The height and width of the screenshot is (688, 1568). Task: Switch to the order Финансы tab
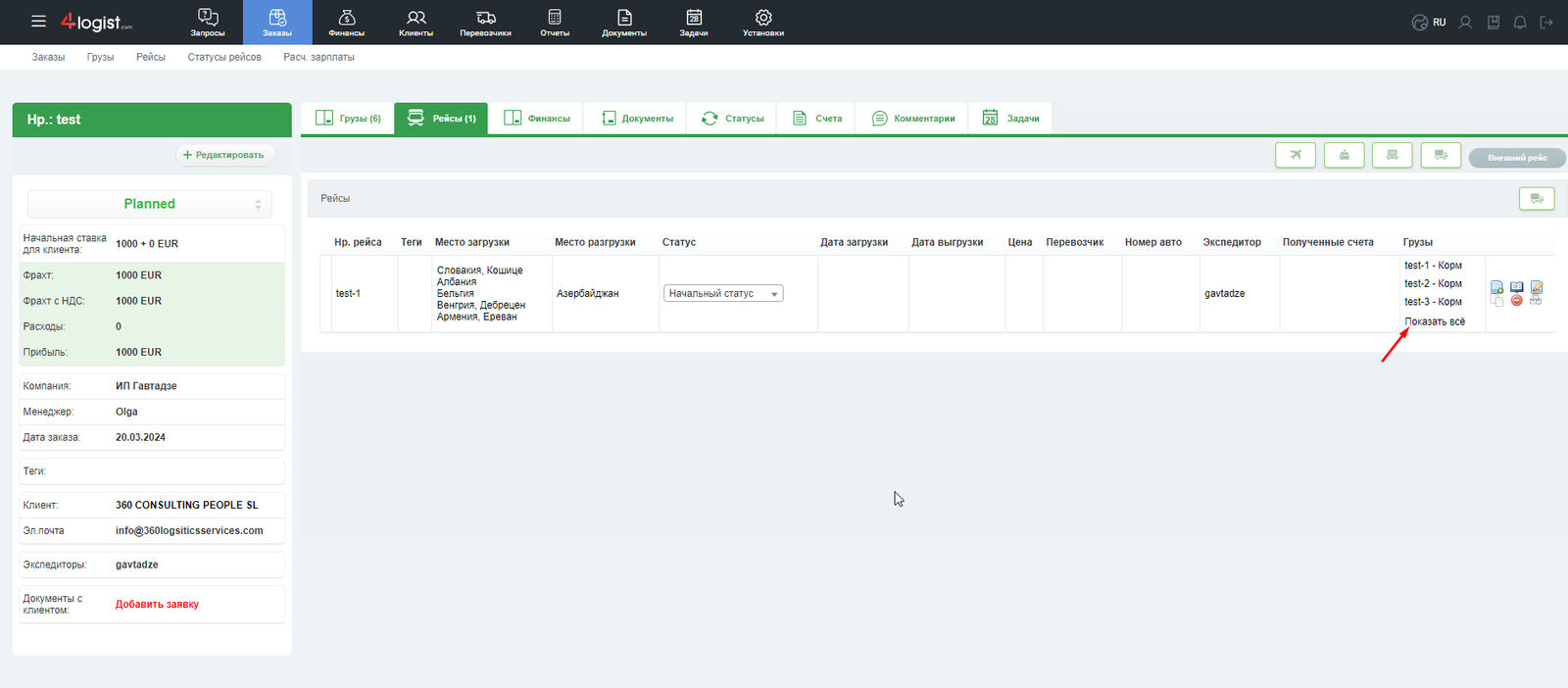536,118
